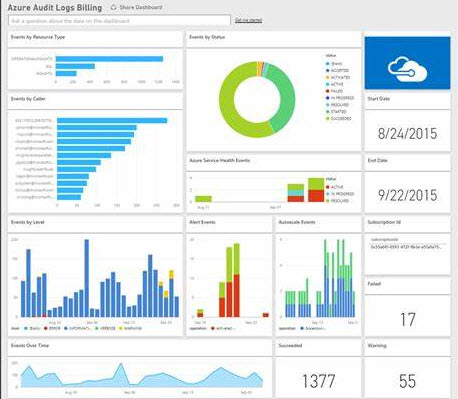458x399 pixels.
Task: Select the Events by Status tile title
Action: tap(207, 37)
